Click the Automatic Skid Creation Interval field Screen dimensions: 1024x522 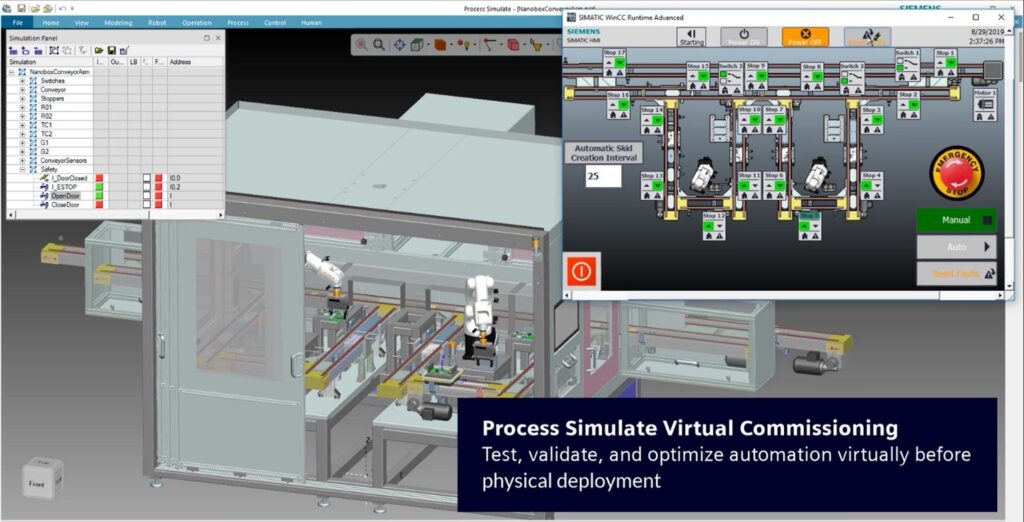pyautogui.click(x=603, y=176)
